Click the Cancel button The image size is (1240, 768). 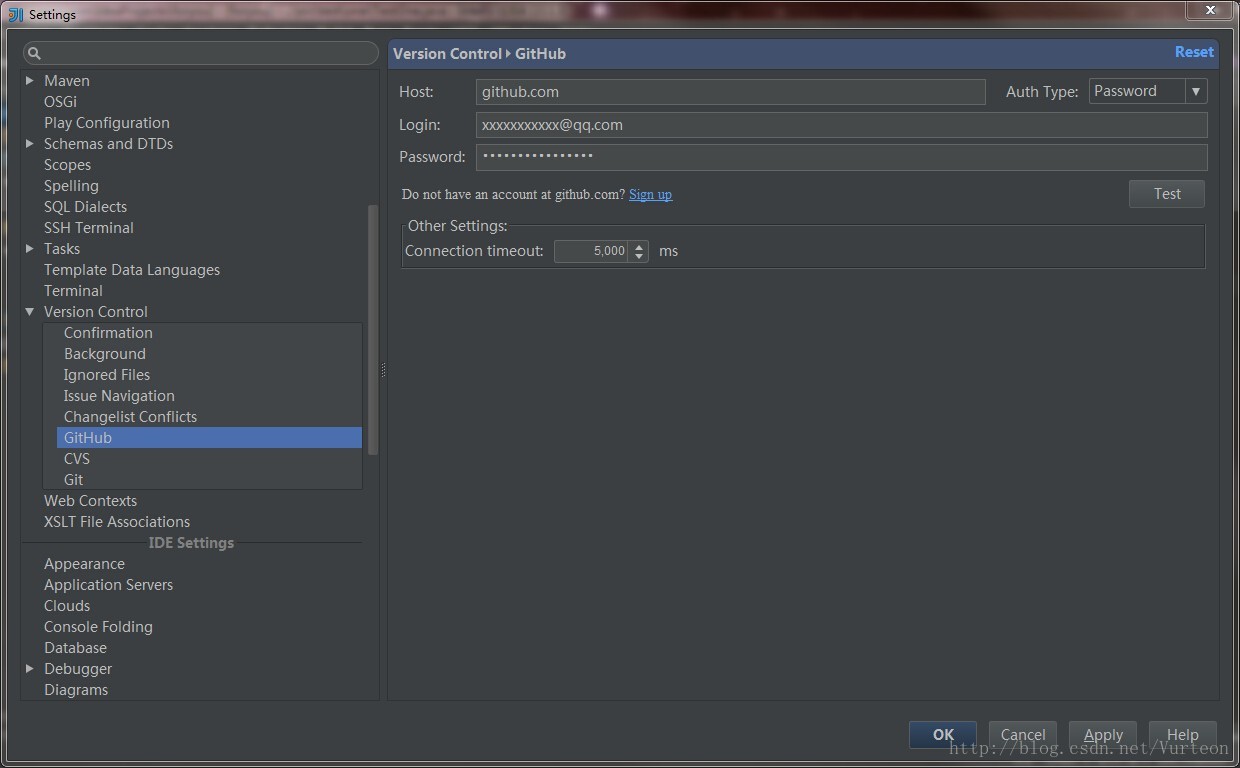click(1023, 734)
